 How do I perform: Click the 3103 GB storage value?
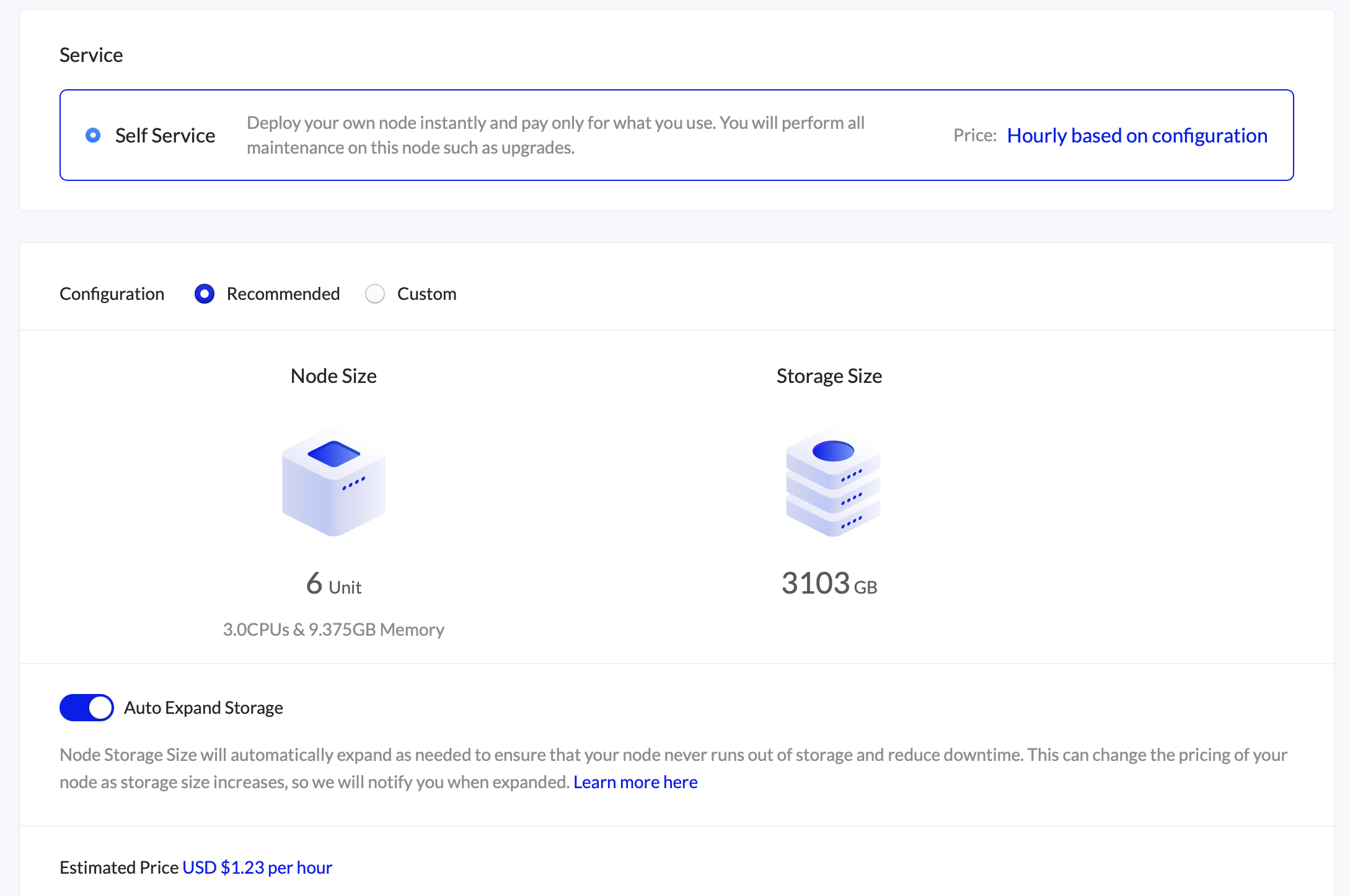pyautogui.click(x=830, y=582)
